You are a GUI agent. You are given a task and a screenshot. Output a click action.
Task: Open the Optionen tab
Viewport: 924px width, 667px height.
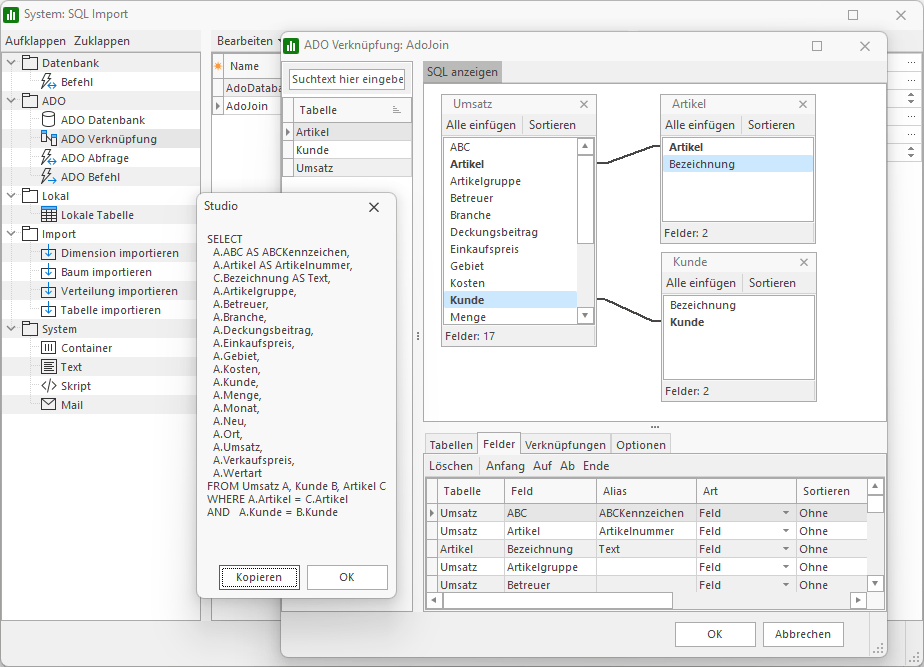[640, 445]
